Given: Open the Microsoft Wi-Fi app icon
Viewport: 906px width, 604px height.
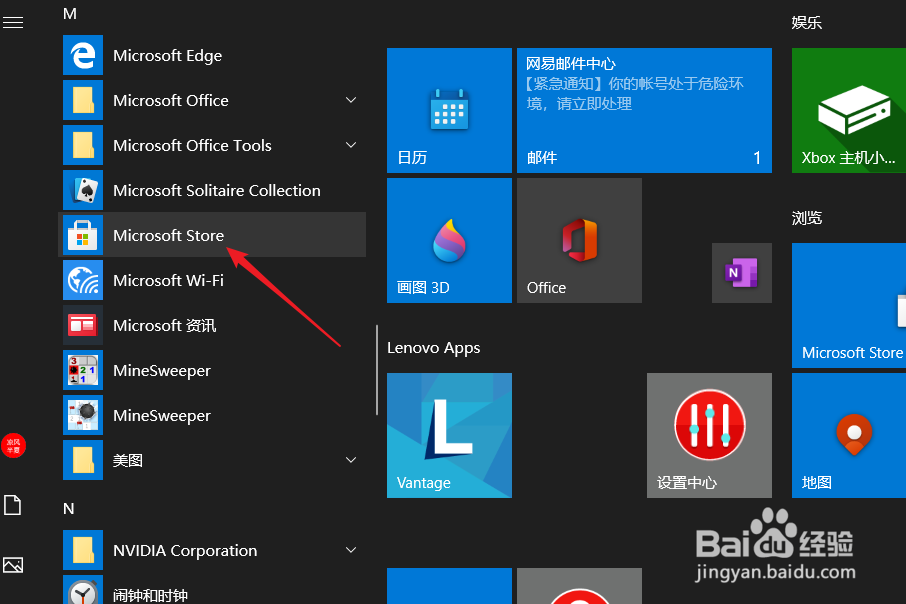Looking at the screenshot, I should click(x=83, y=280).
